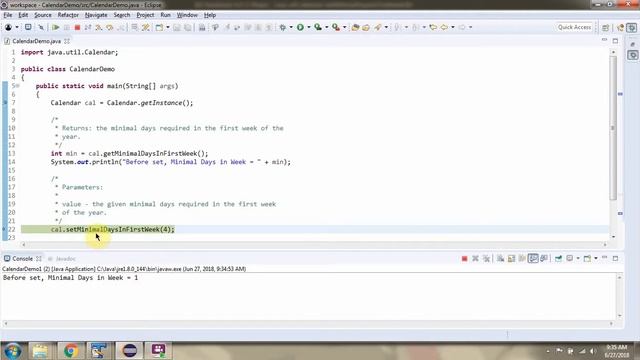Click the Debug bug icon in toolbar
Image resolution: width=640 pixels, height=360 pixels.
282,27
